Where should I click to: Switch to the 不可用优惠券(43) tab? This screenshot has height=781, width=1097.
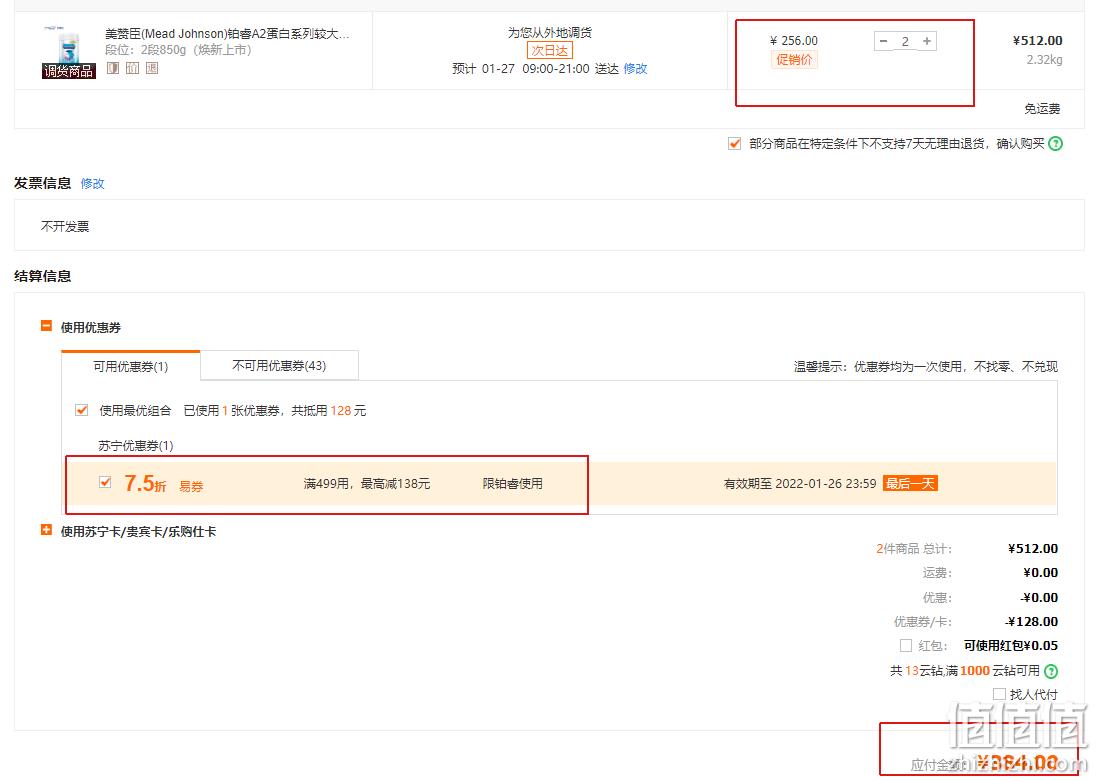[279, 365]
